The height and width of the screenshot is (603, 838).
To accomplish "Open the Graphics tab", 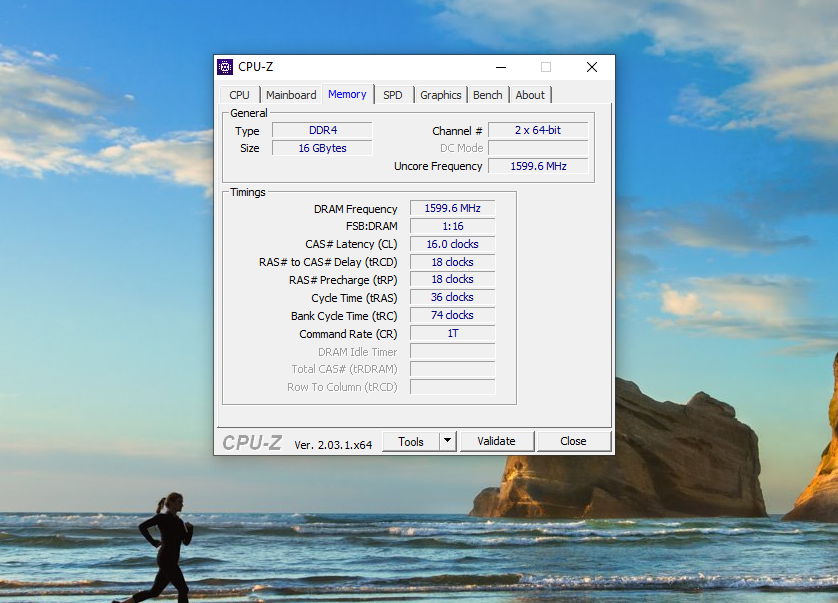I will 440,95.
